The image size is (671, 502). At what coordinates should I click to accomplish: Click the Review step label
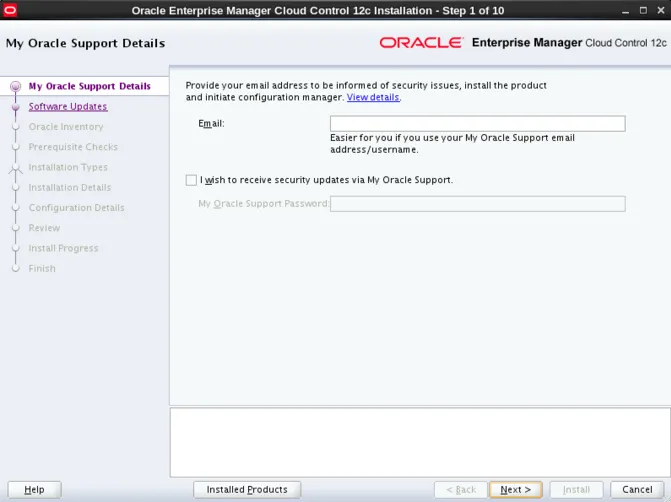click(x=44, y=228)
